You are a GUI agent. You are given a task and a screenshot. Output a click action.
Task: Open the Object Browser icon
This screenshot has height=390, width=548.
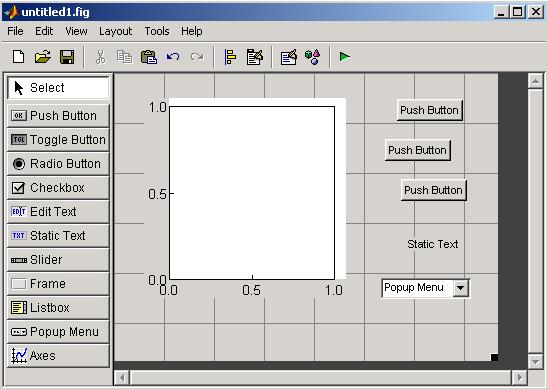coord(312,57)
